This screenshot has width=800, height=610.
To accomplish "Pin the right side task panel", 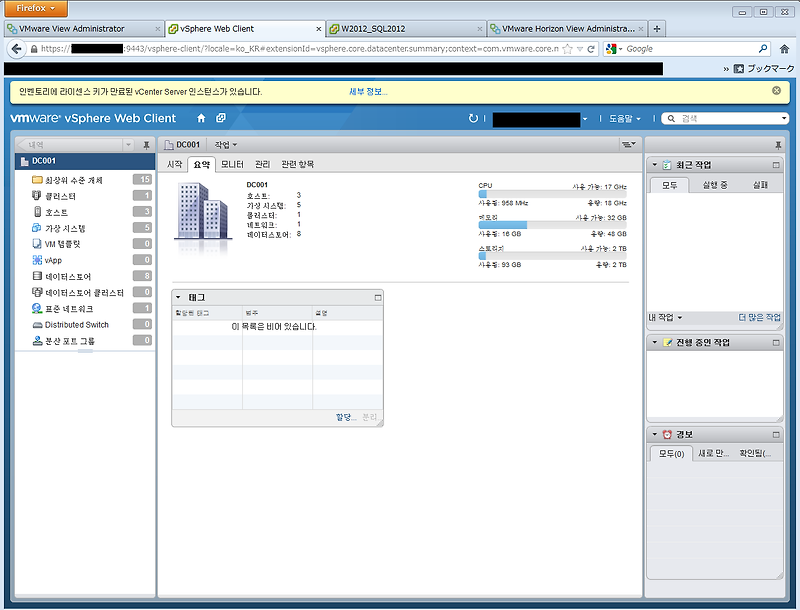I will pos(778,145).
